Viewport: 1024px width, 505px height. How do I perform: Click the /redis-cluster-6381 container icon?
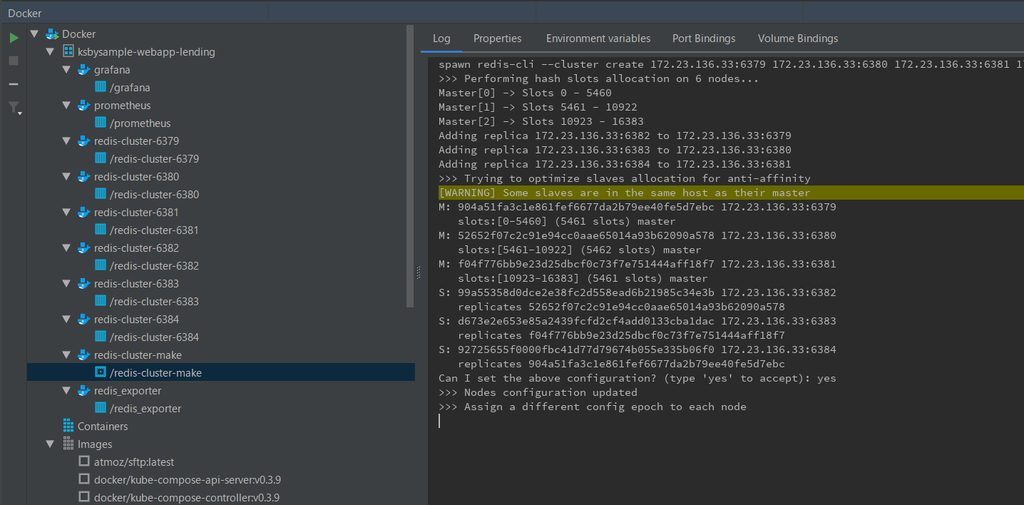click(100, 230)
